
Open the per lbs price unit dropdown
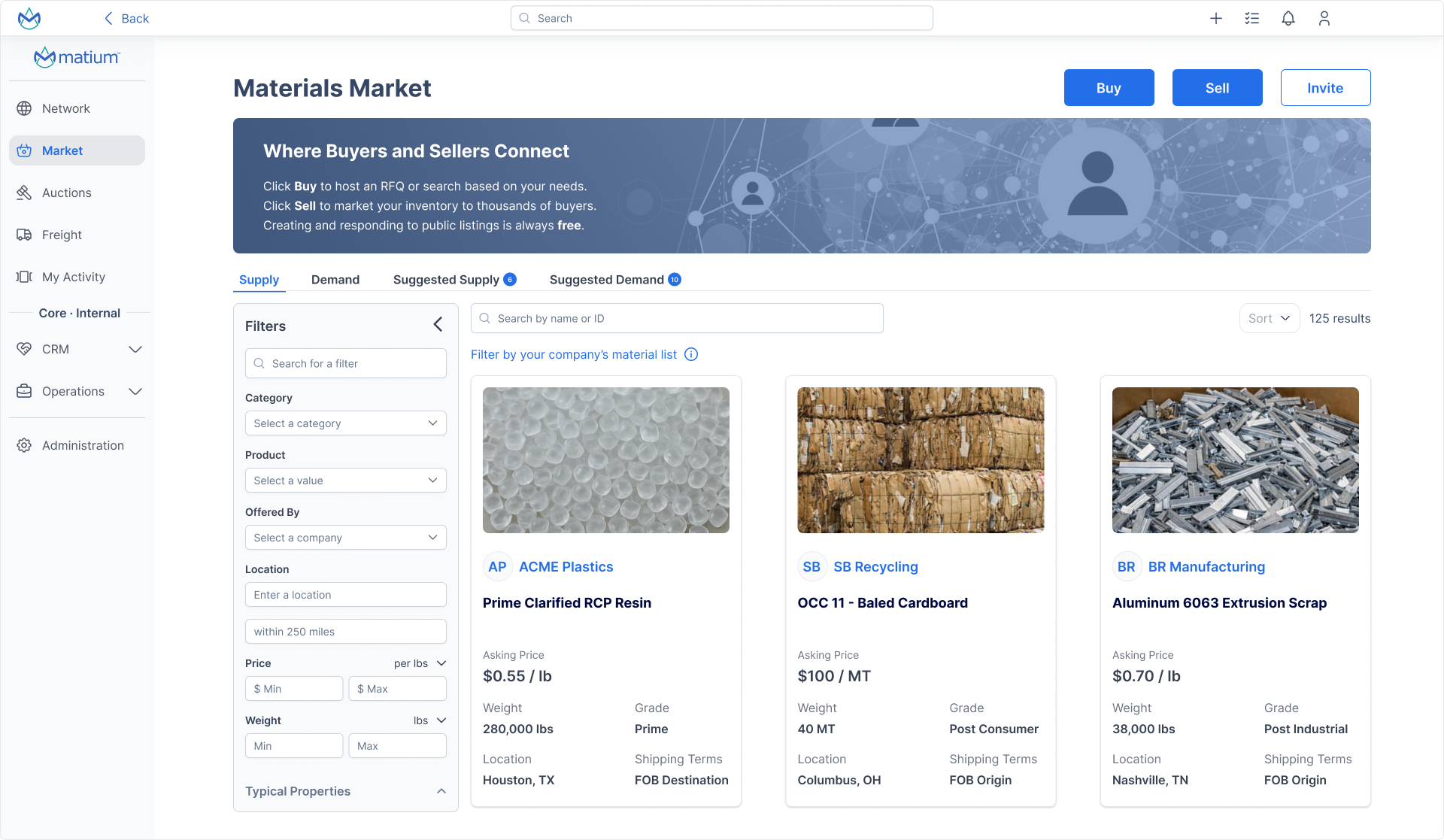420,663
